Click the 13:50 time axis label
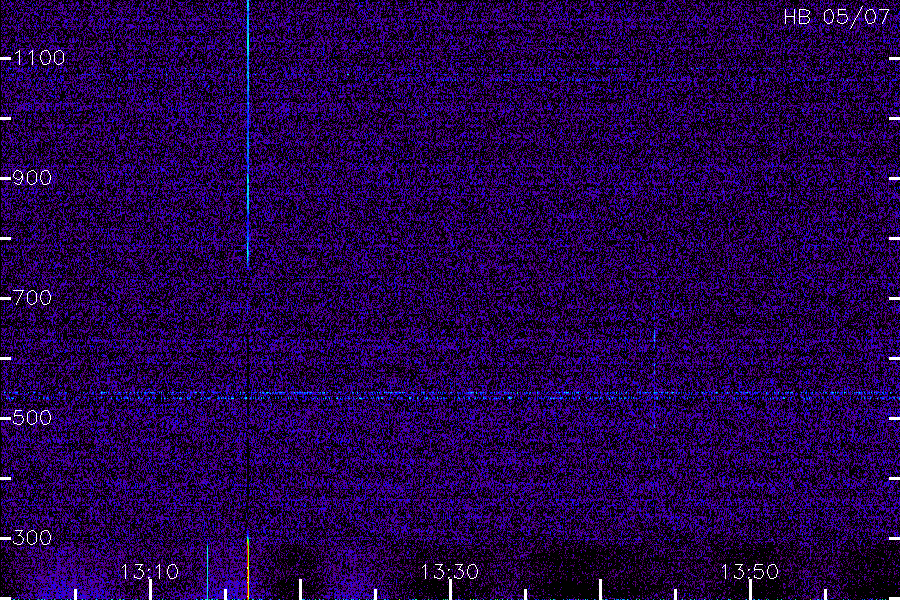 [750, 571]
